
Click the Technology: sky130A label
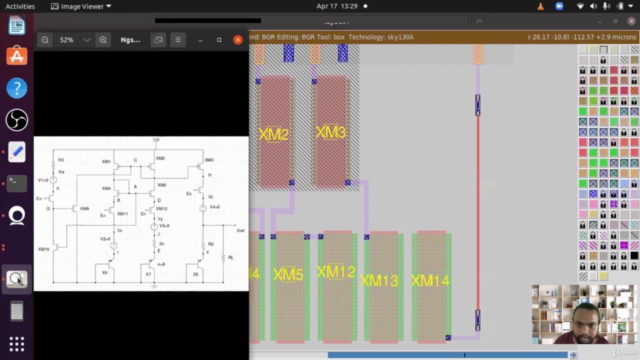tap(381, 37)
